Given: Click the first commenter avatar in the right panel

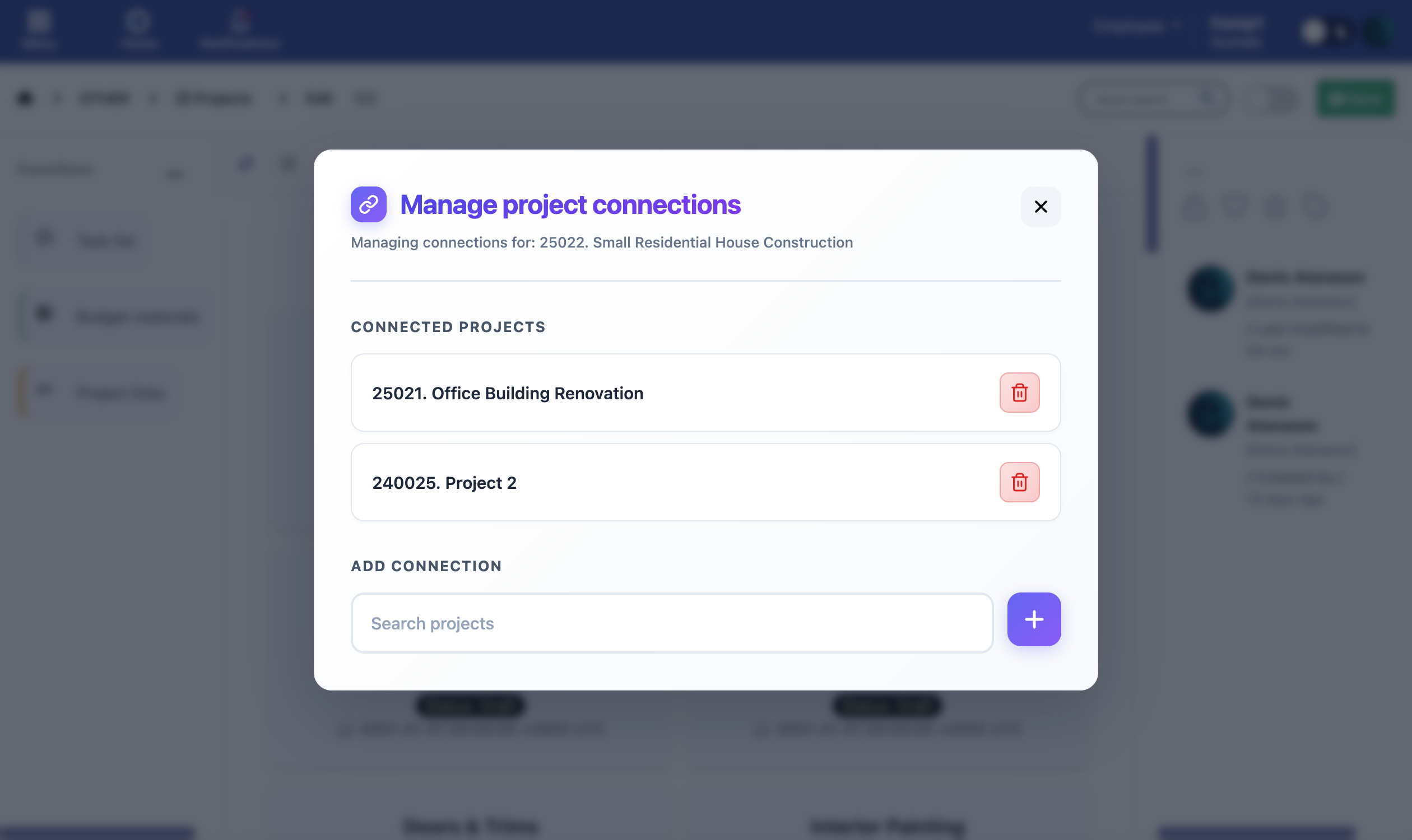Looking at the screenshot, I should coord(1210,288).
